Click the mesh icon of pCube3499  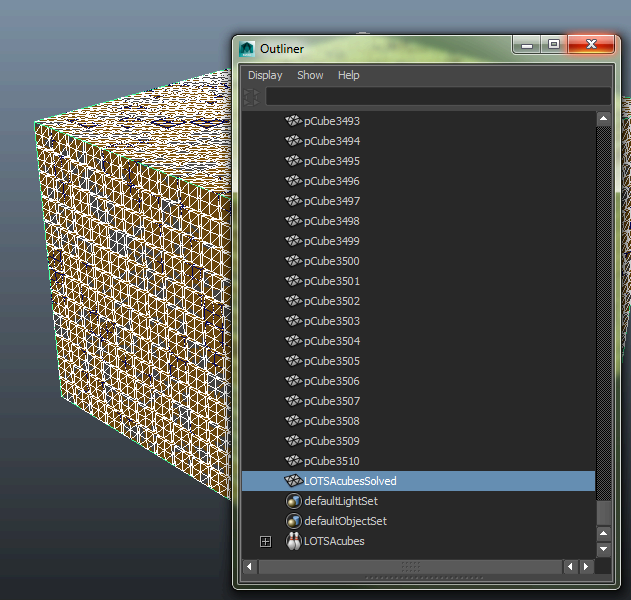click(x=294, y=241)
